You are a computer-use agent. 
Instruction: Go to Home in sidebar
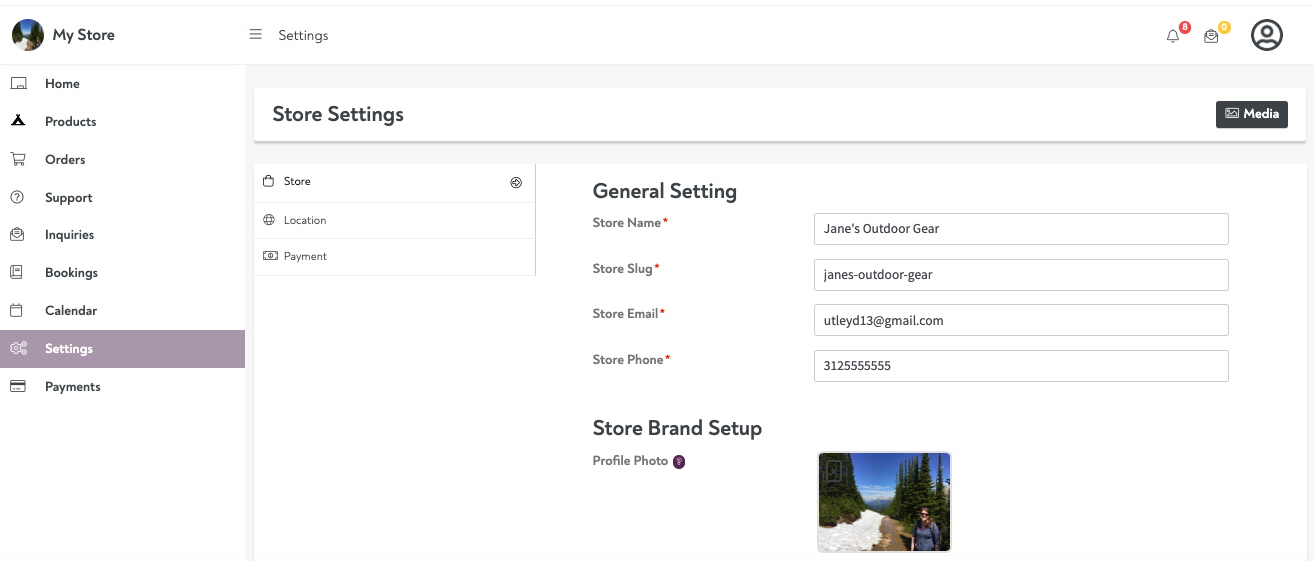point(62,84)
